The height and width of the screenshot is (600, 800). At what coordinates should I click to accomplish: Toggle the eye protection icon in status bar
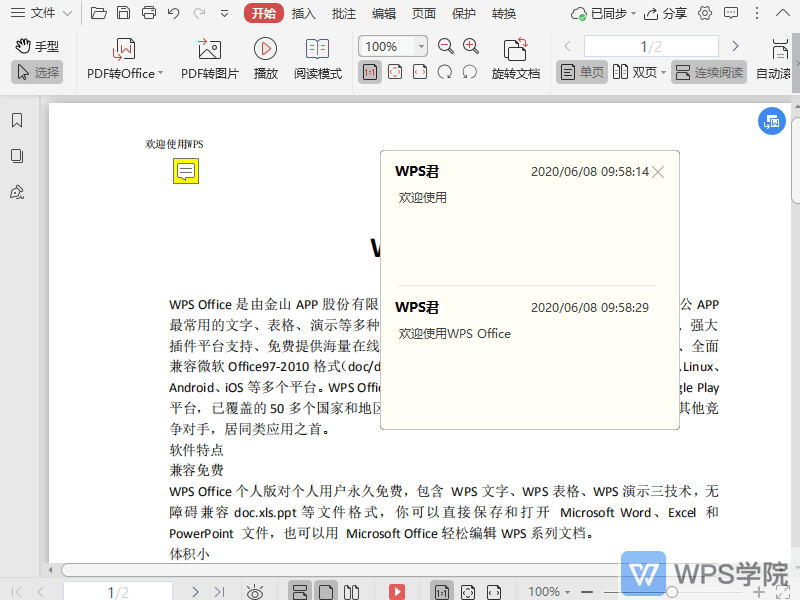[254, 591]
